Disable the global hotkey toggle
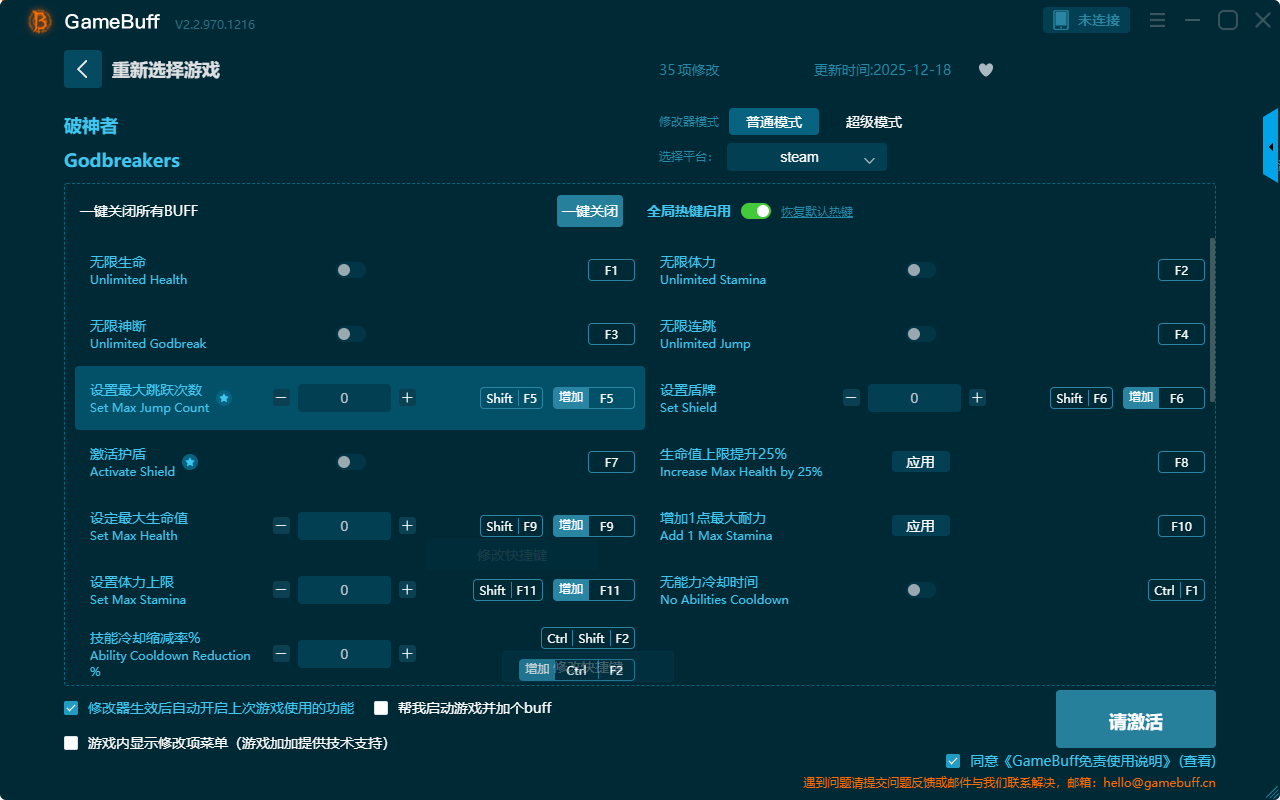The height and width of the screenshot is (800, 1280). tap(756, 211)
